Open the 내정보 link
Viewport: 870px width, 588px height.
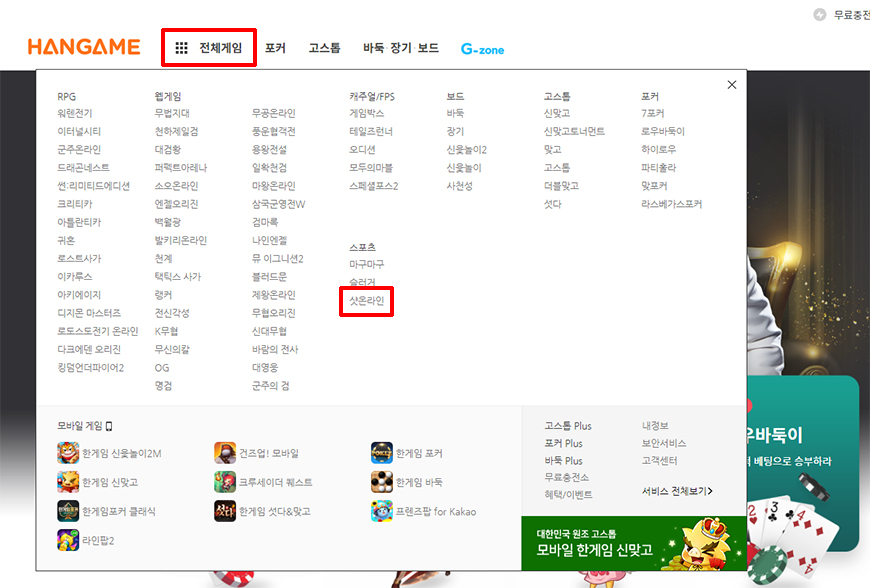click(655, 426)
